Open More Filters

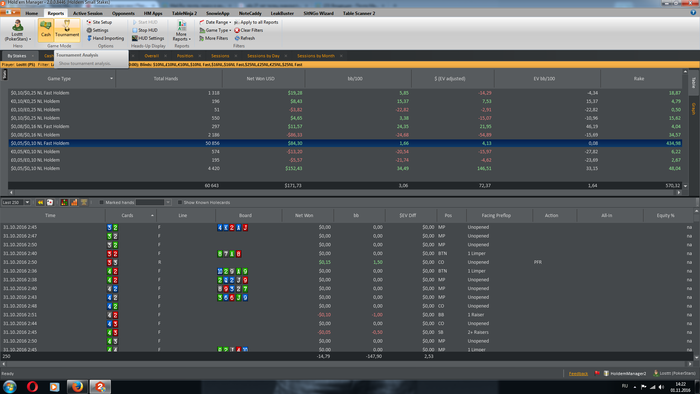tap(213, 38)
